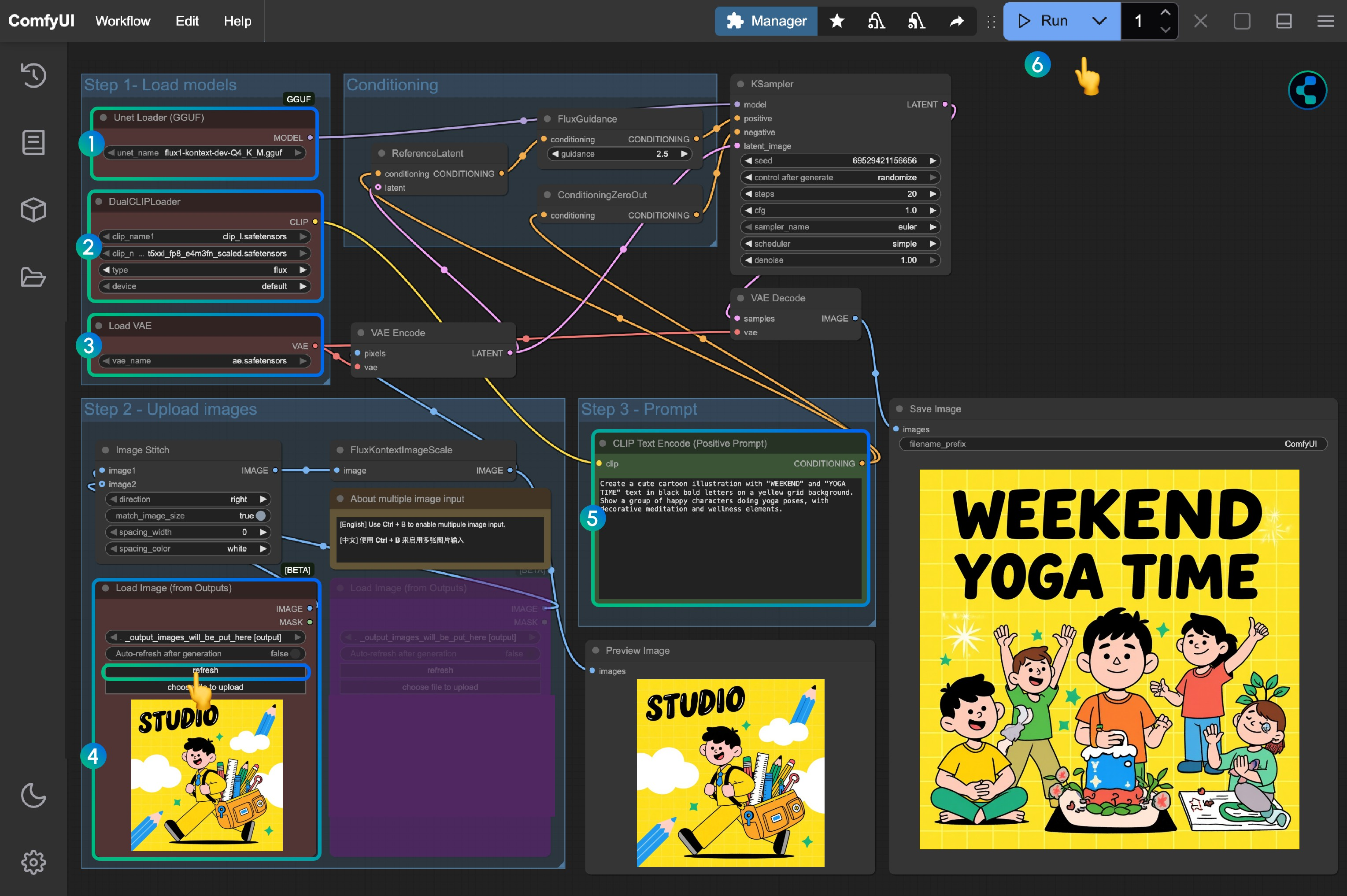Open the node library cube icon

coord(33,210)
